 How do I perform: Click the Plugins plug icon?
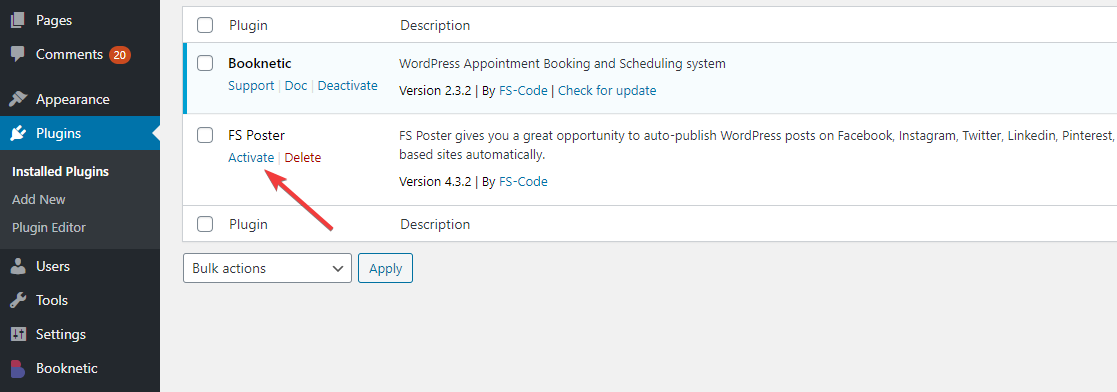click(x=18, y=133)
